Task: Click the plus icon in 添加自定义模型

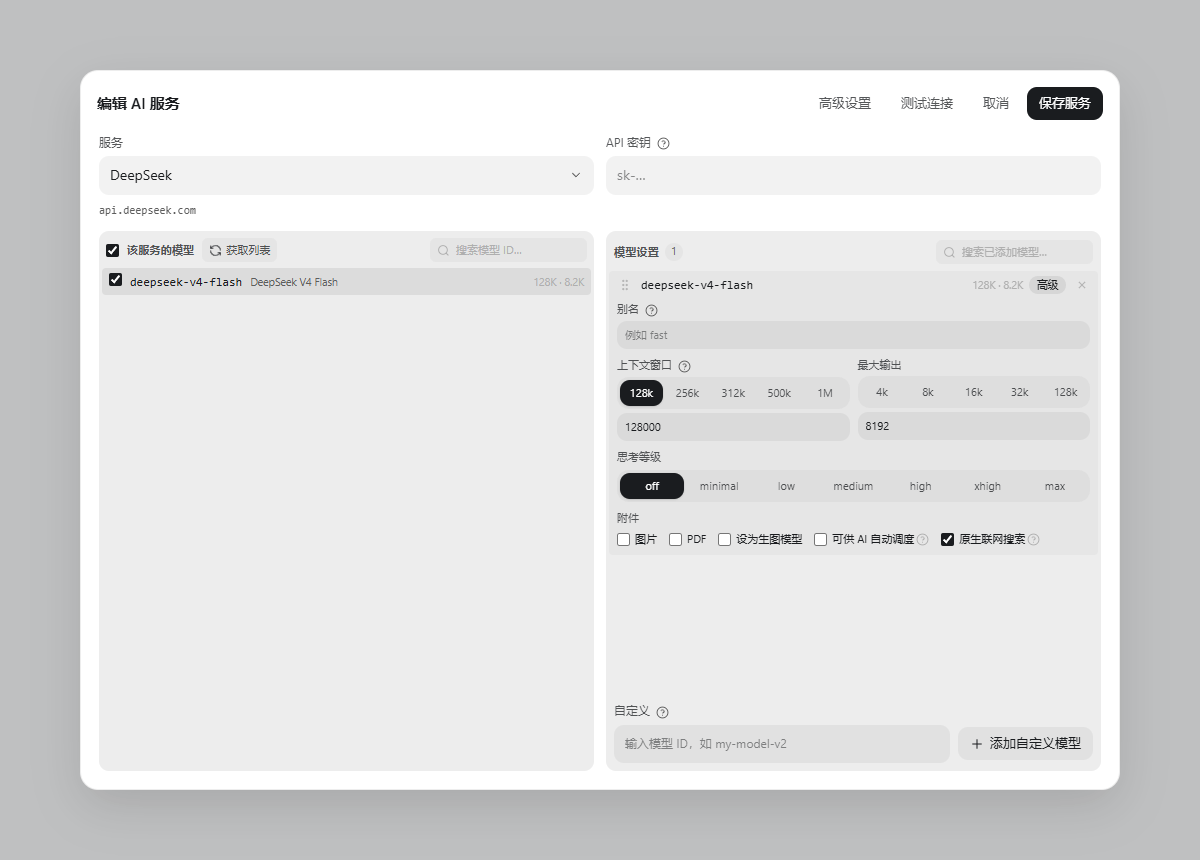Action: tap(977, 744)
